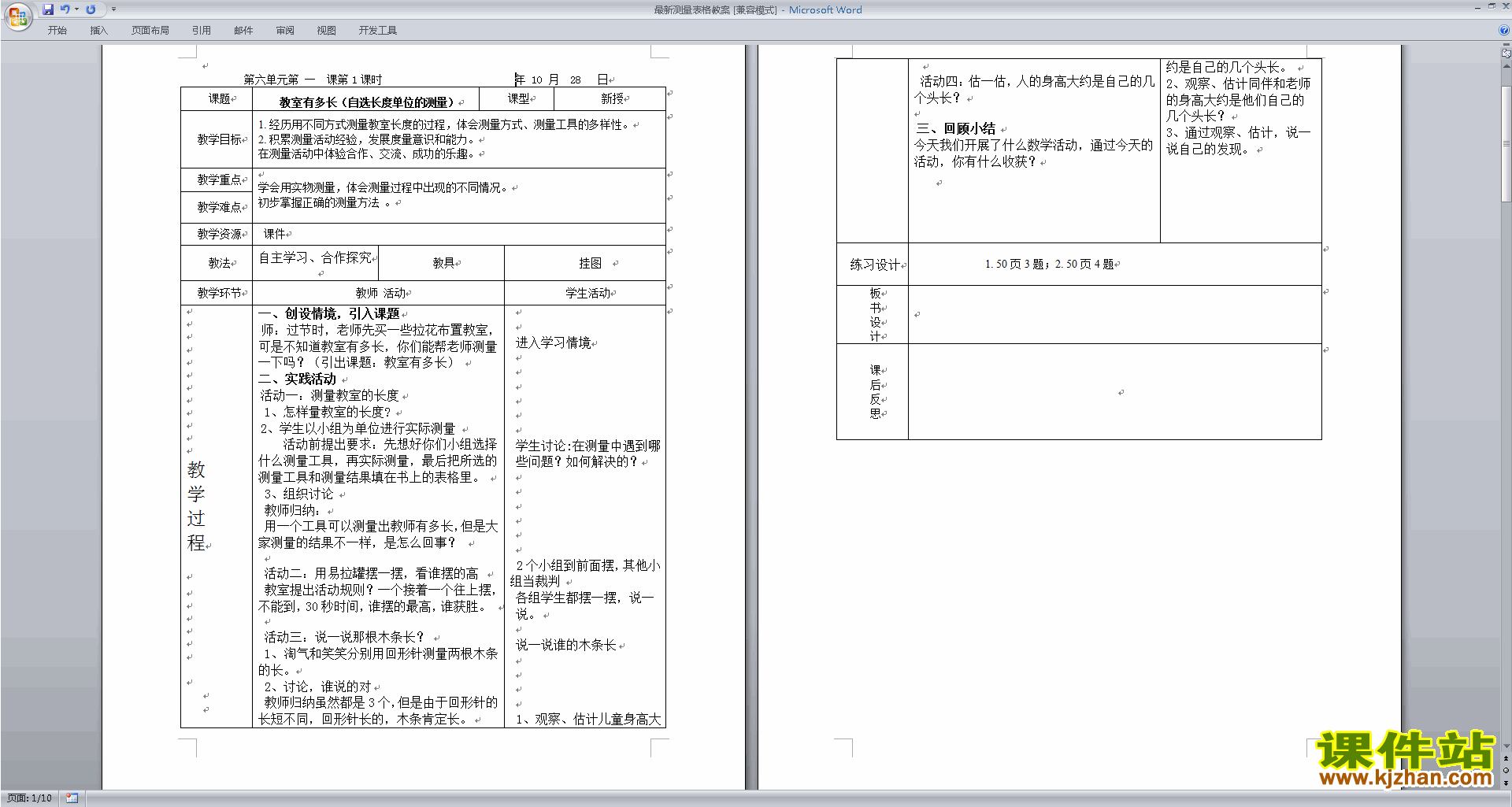Image resolution: width=1512 pixels, height=807 pixels.
Task: Open the 开发工具 ribbon tab
Action: point(378,31)
